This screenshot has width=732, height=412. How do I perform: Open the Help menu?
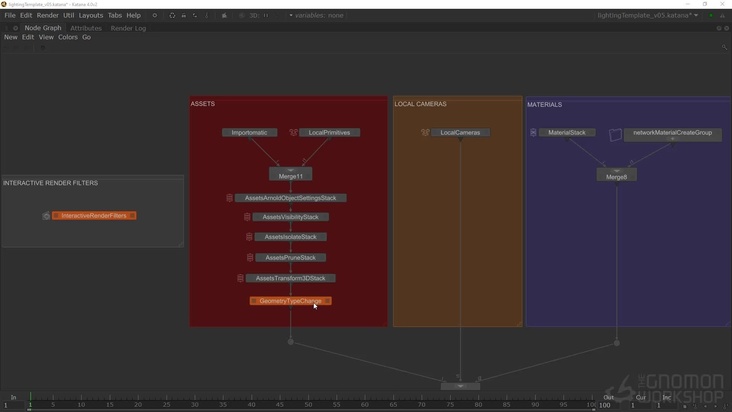(x=134, y=15)
